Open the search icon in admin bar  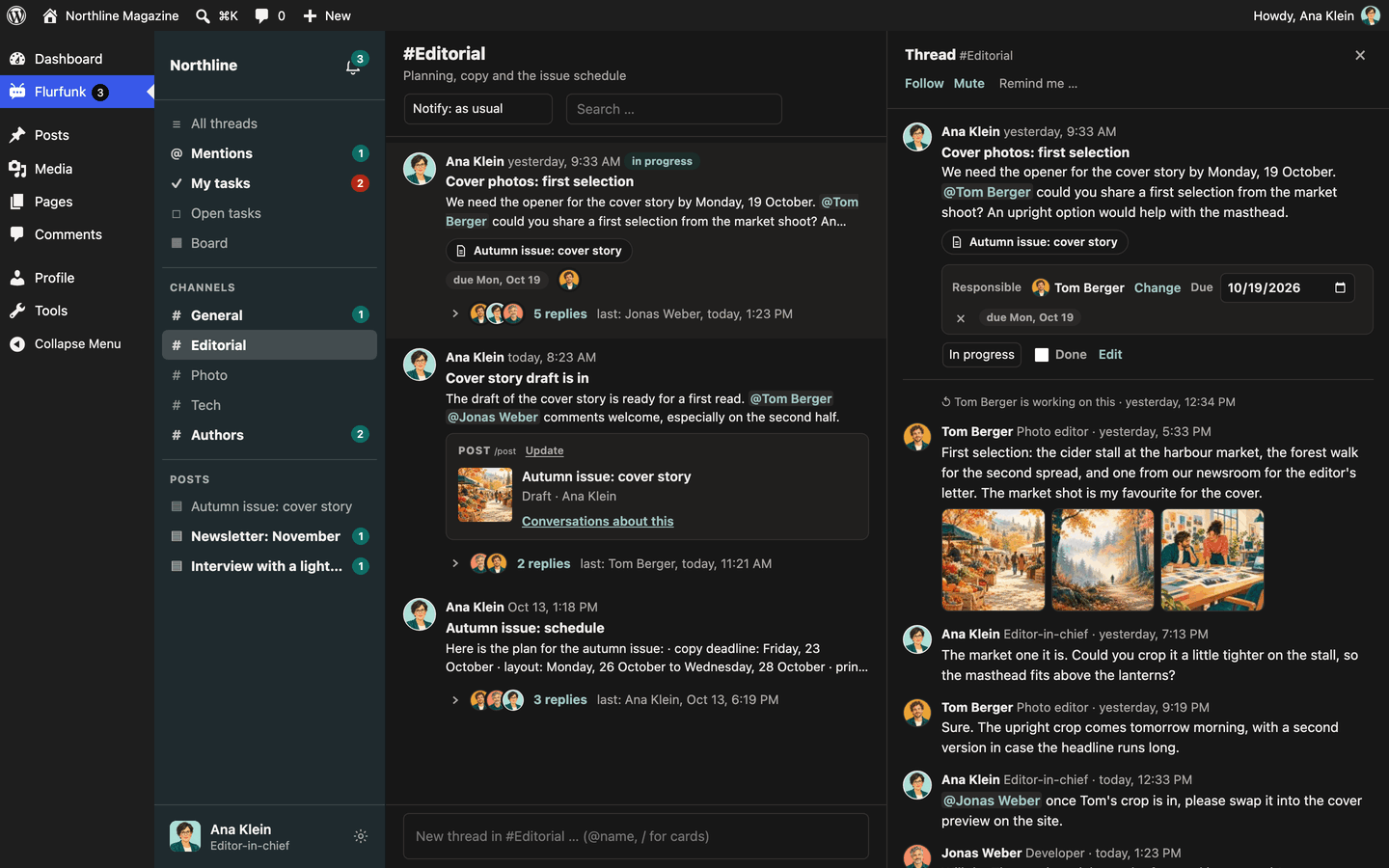coord(203,15)
